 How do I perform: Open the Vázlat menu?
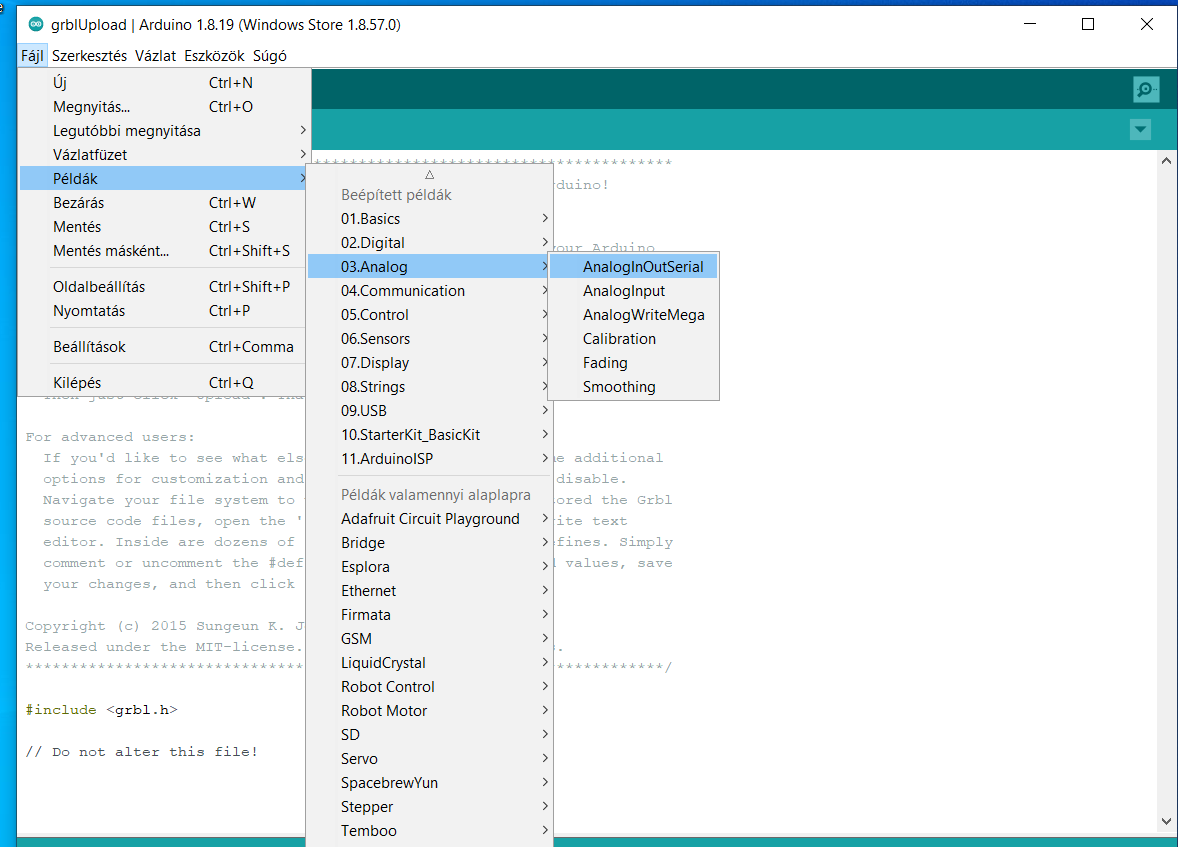pos(156,56)
